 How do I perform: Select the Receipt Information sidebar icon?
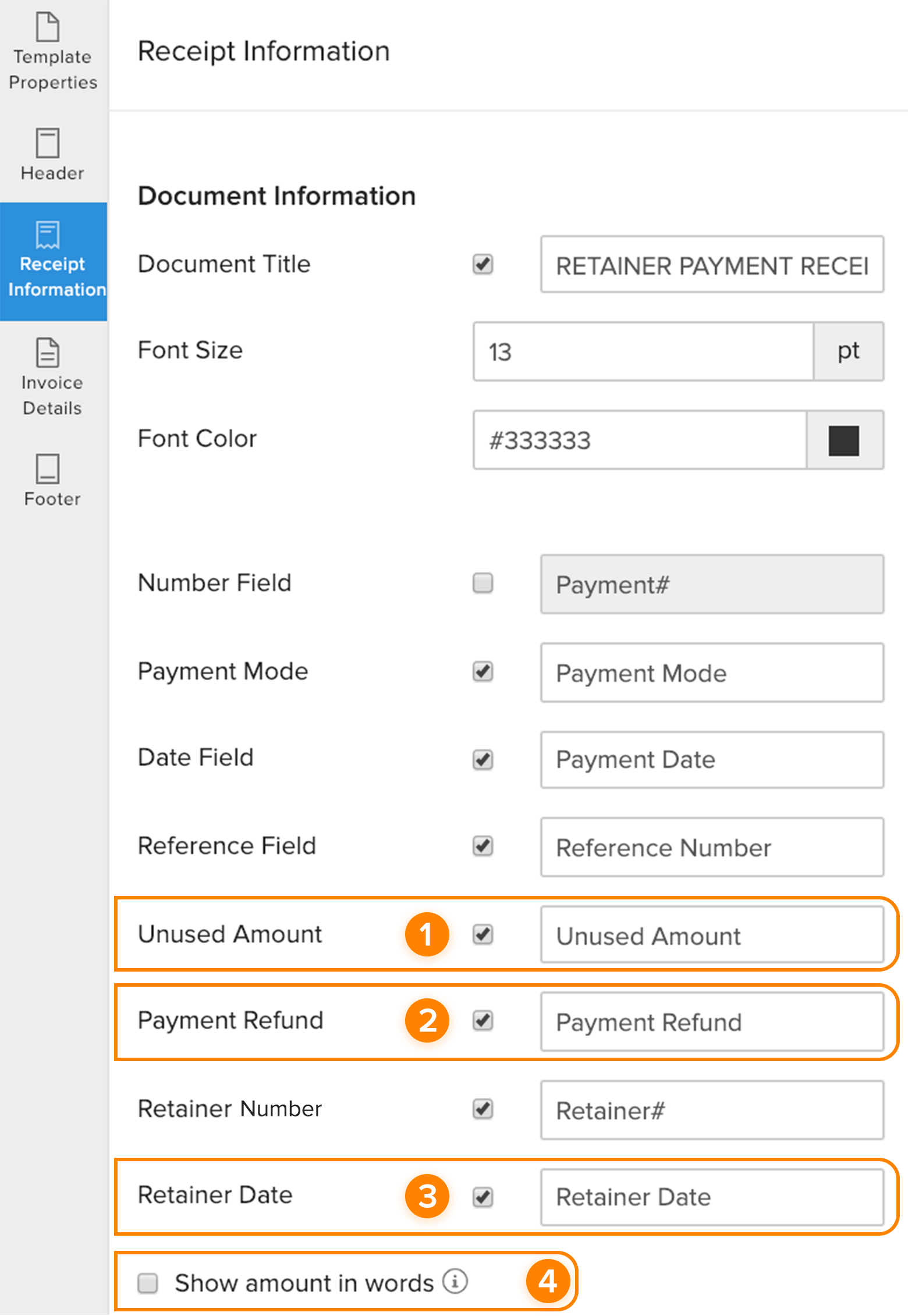click(x=48, y=236)
